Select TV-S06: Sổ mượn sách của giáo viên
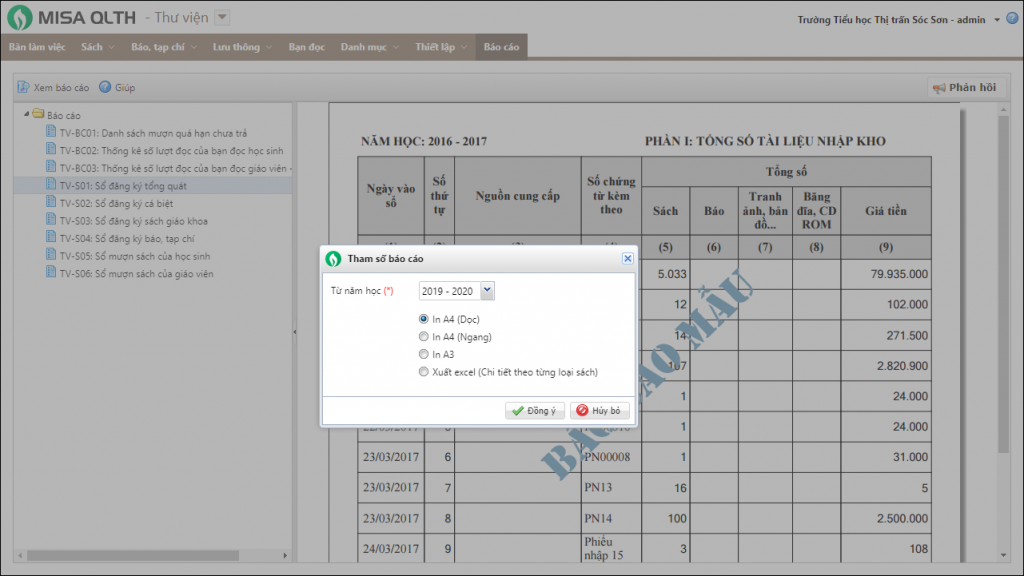 136,274
